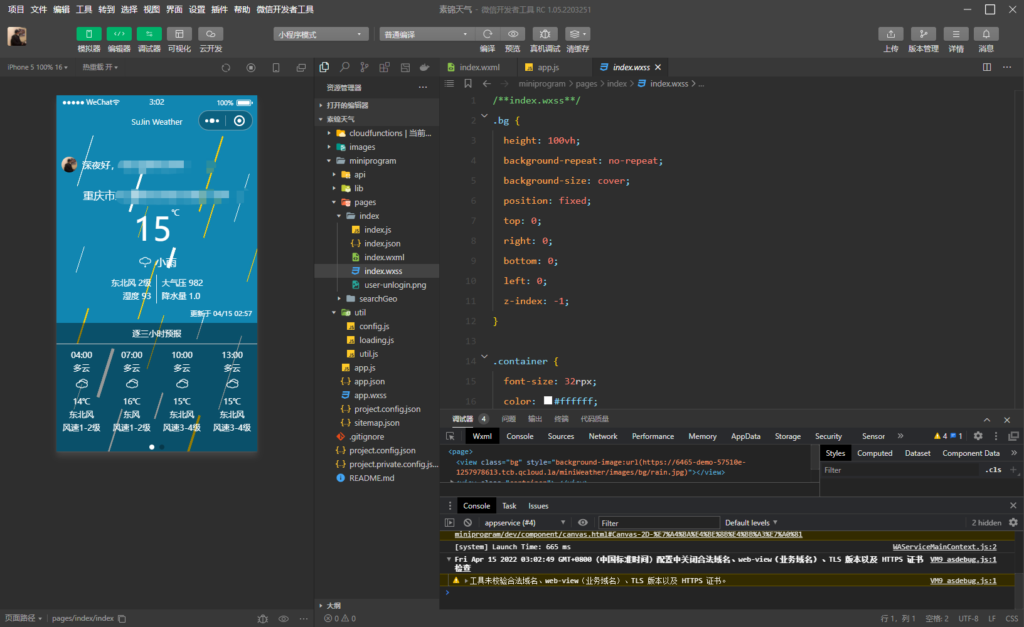The width and height of the screenshot is (1024, 627).
Task: Clear console with the clear icon
Action: (467, 523)
